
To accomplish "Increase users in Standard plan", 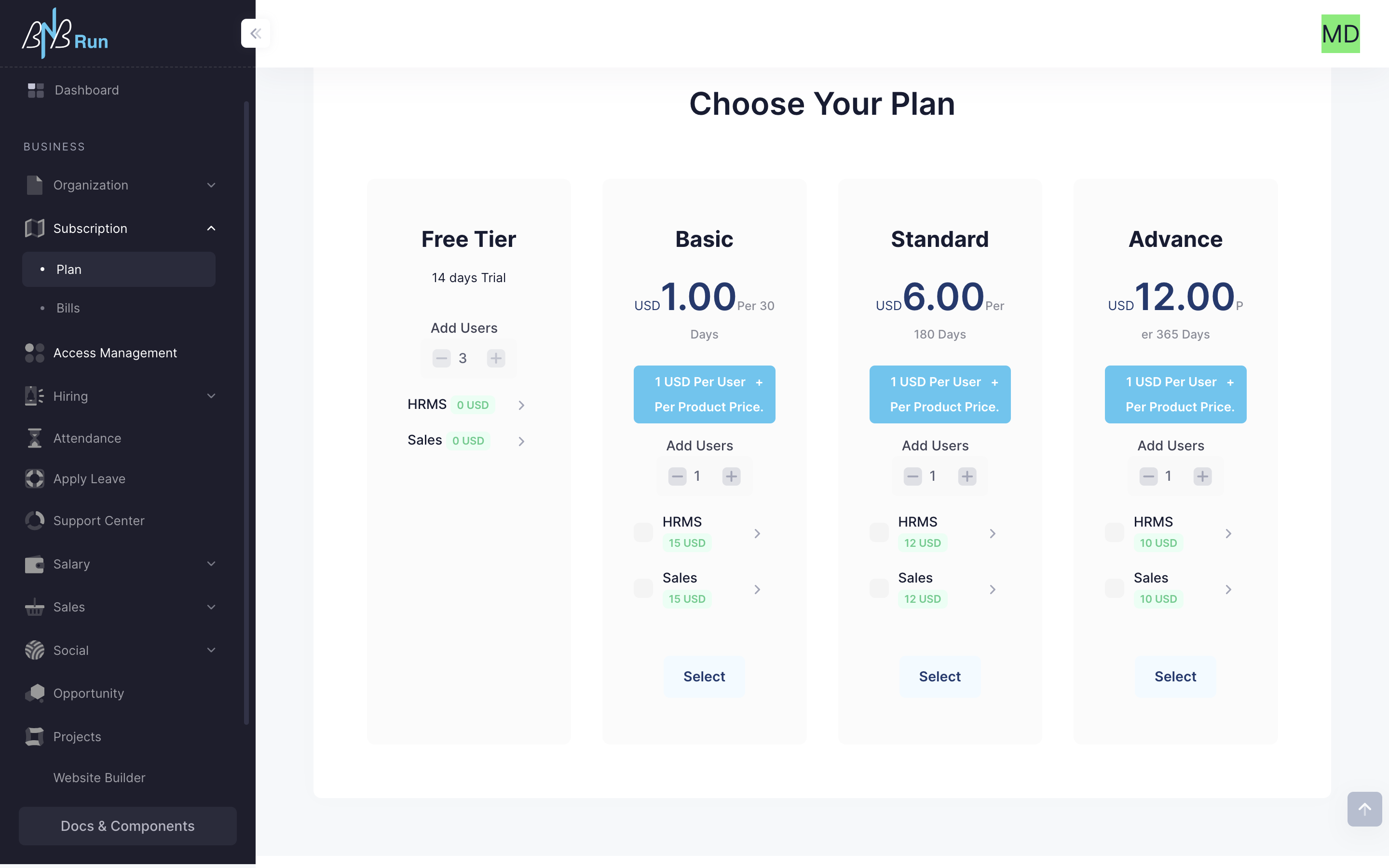I will [967, 476].
